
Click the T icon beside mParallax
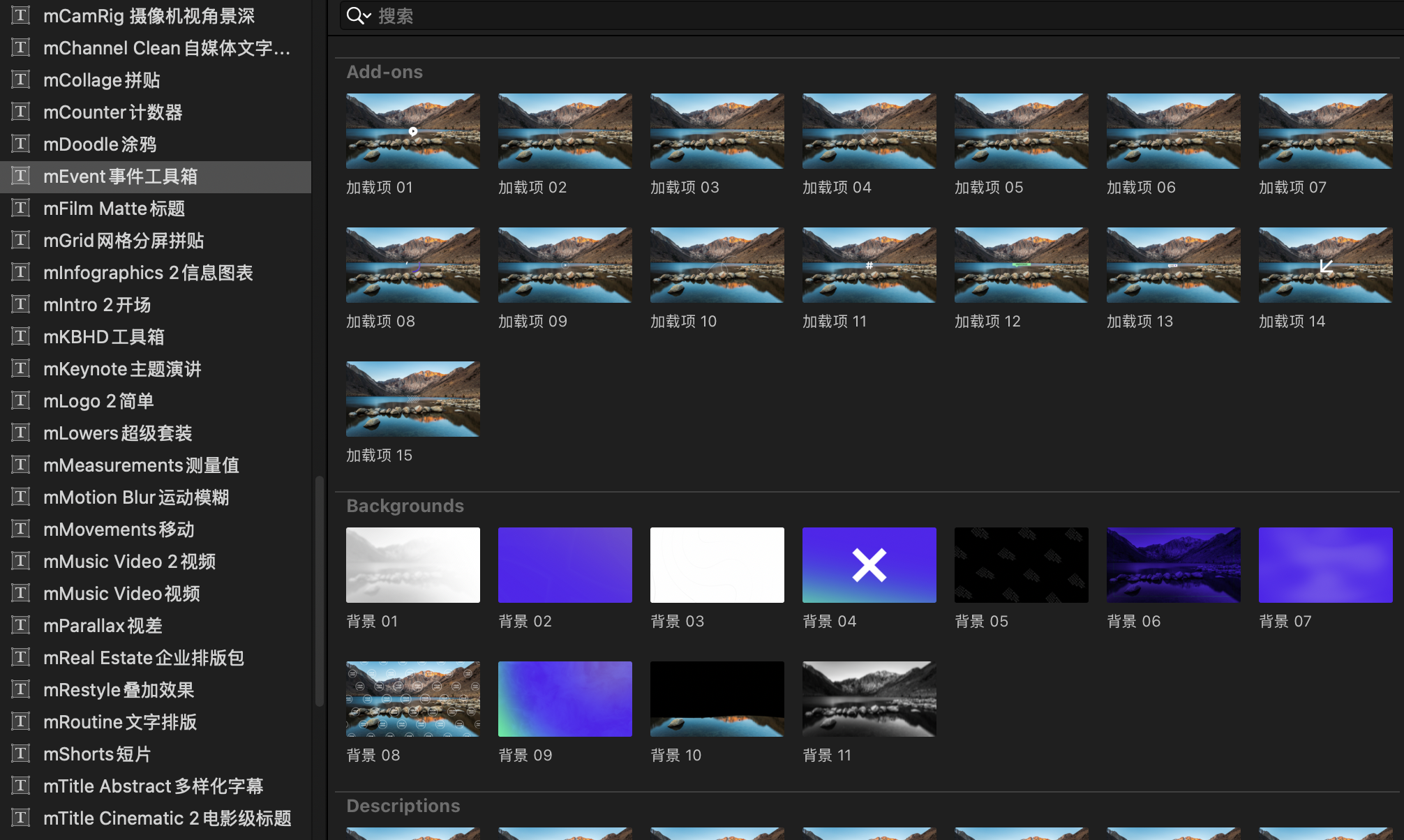[x=21, y=625]
